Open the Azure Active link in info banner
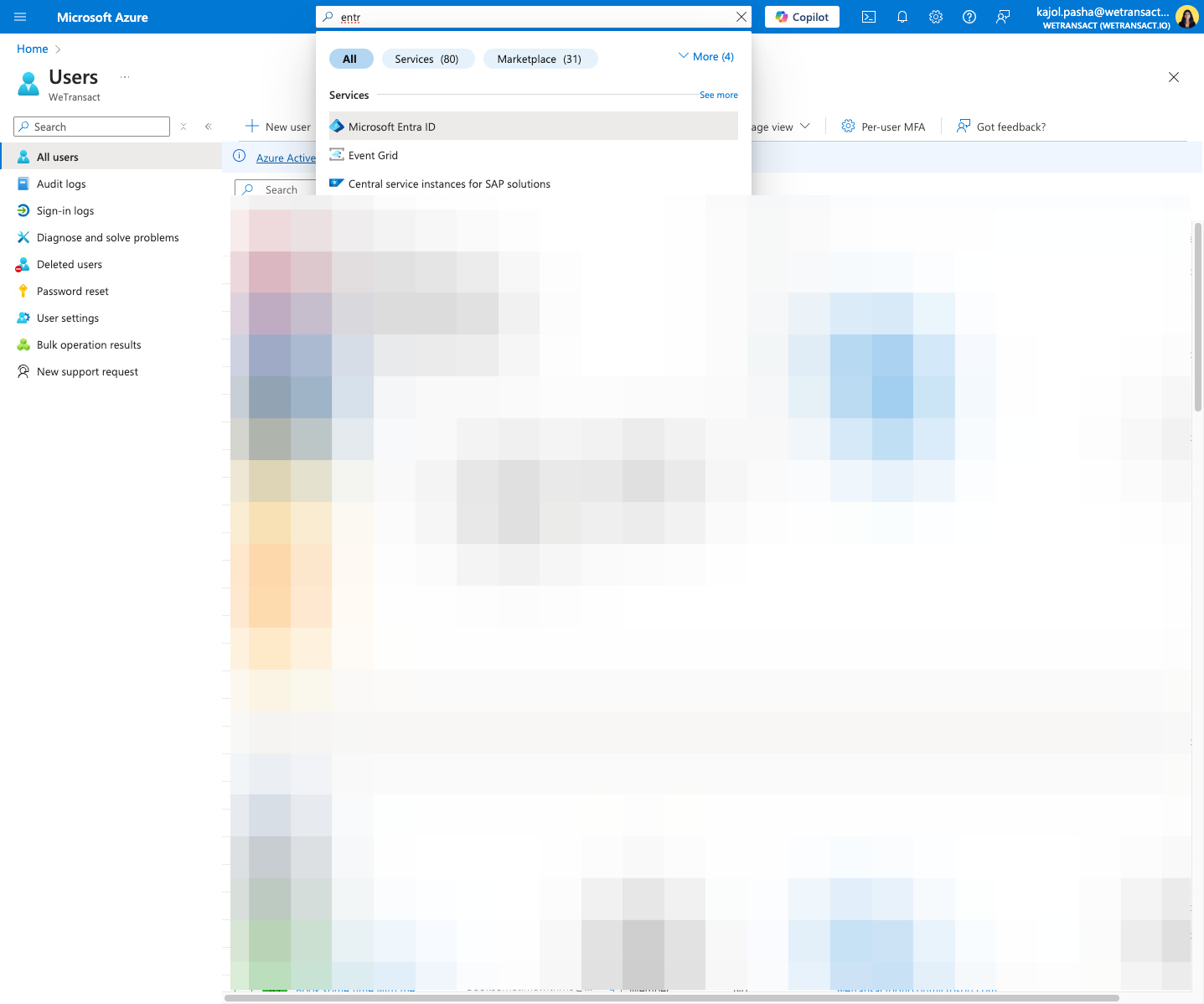Screen dimensions: 1204x1004 286,158
